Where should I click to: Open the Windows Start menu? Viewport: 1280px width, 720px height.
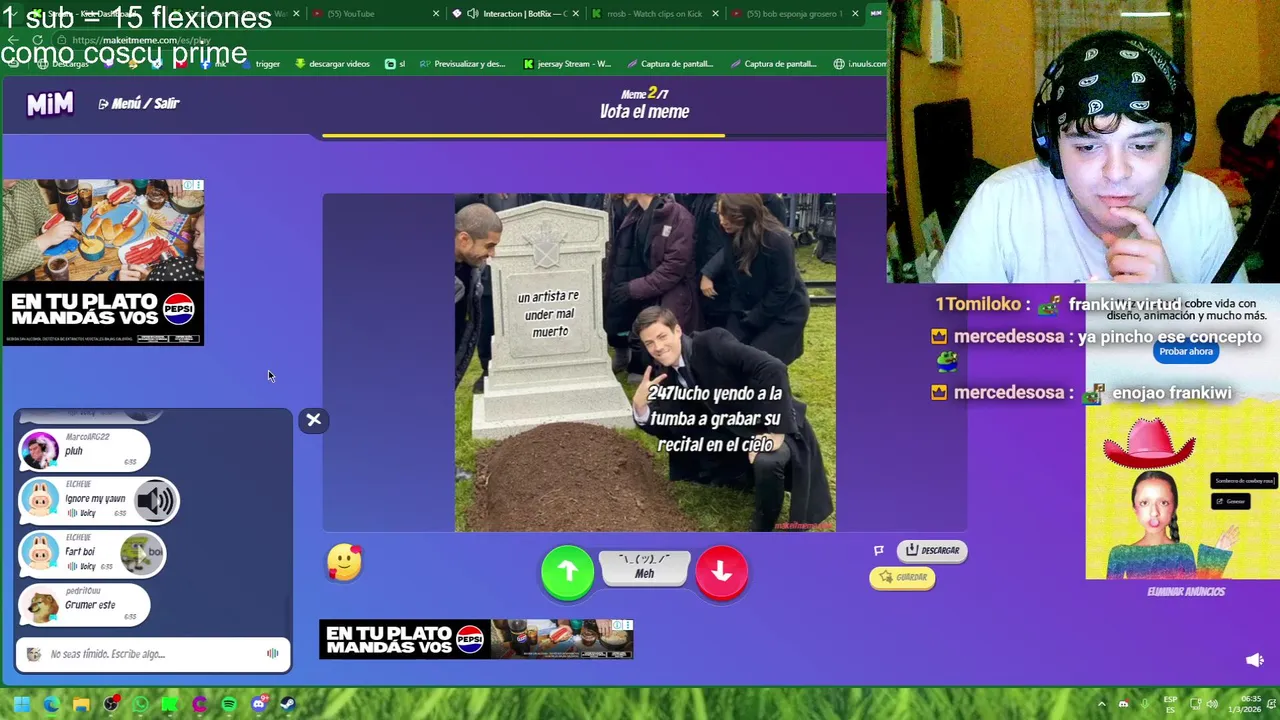22,705
